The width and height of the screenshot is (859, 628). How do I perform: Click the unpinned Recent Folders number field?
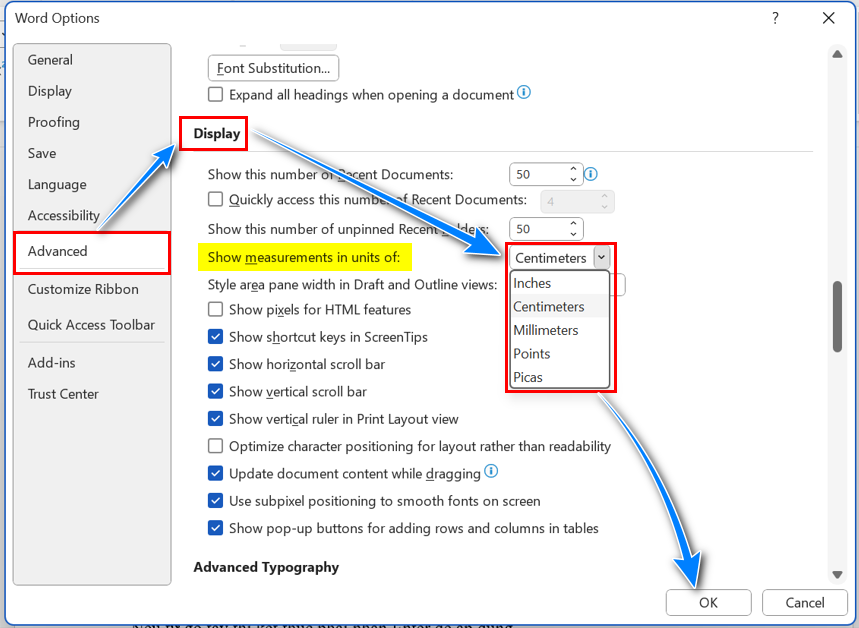(x=539, y=229)
